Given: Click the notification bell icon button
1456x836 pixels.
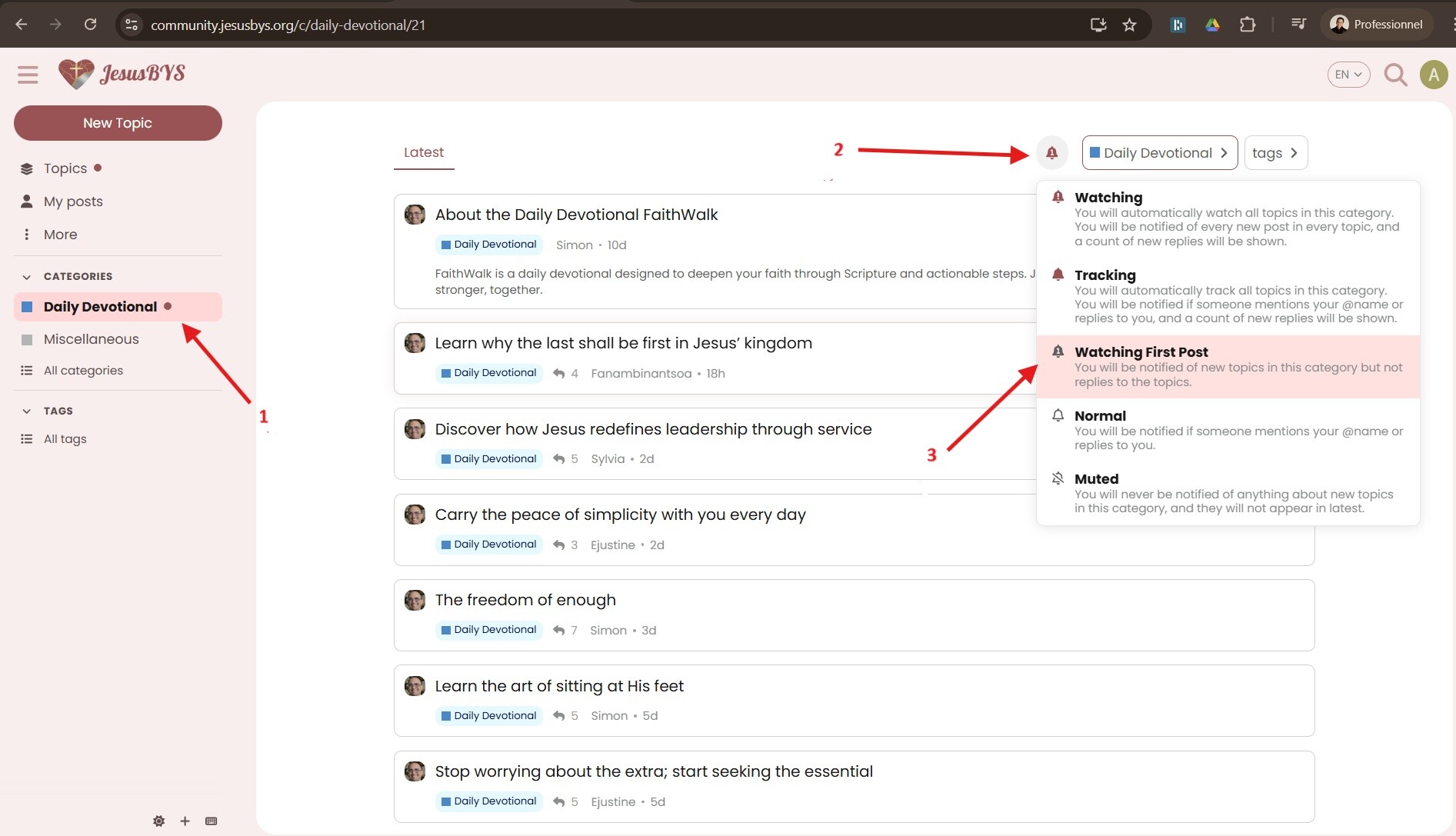Looking at the screenshot, I should click(x=1051, y=153).
